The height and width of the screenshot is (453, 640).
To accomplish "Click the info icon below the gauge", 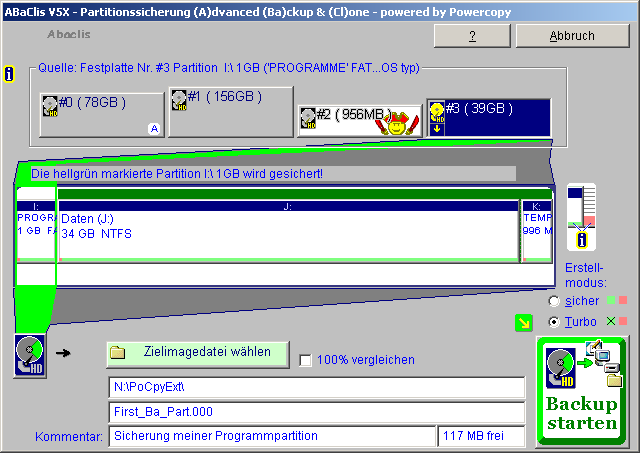I will tap(581, 240).
